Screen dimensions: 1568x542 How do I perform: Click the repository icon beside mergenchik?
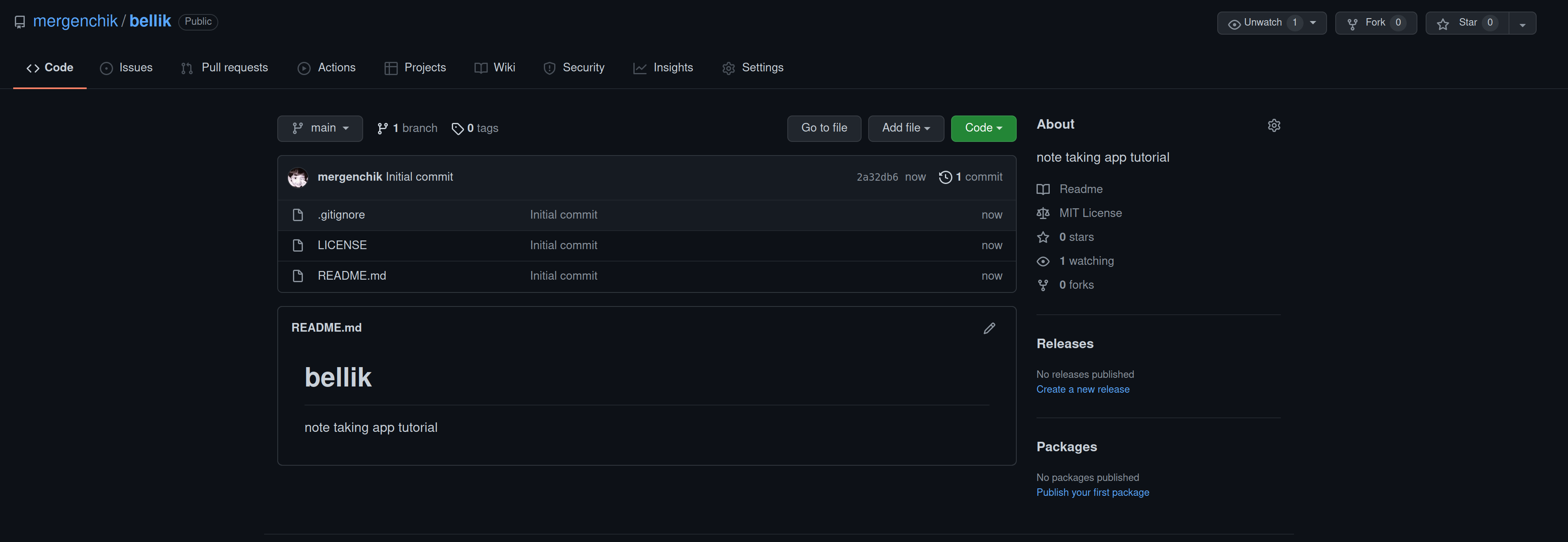tap(19, 23)
